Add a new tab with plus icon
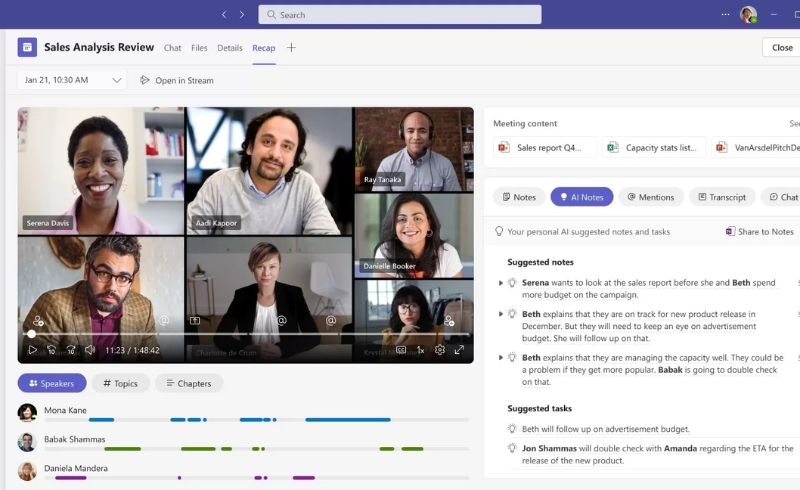The height and width of the screenshot is (490, 800). tap(291, 47)
